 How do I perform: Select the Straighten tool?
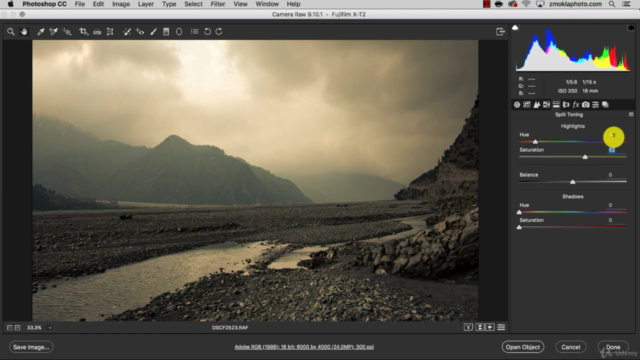(x=97, y=31)
